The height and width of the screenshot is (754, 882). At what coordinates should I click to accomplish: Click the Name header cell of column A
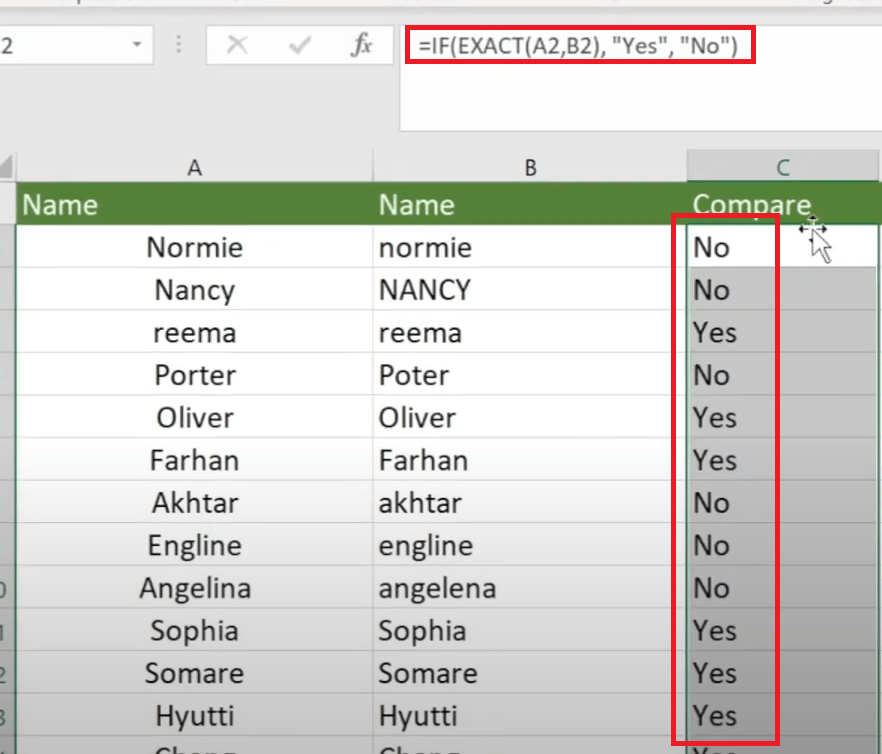click(60, 204)
